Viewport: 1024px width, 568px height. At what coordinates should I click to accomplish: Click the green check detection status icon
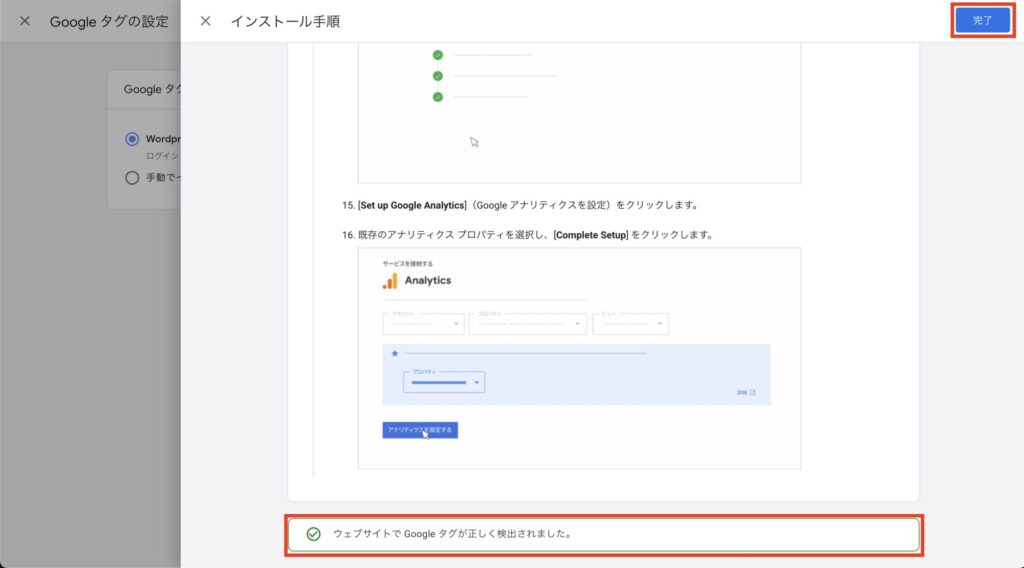tap(313, 534)
